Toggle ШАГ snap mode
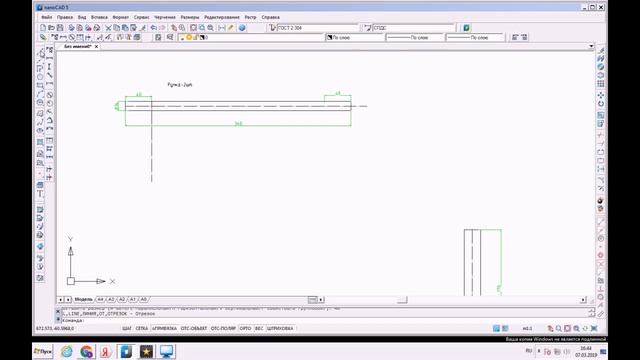Image resolution: width=640 pixels, height=360 pixels. [127, 328]
